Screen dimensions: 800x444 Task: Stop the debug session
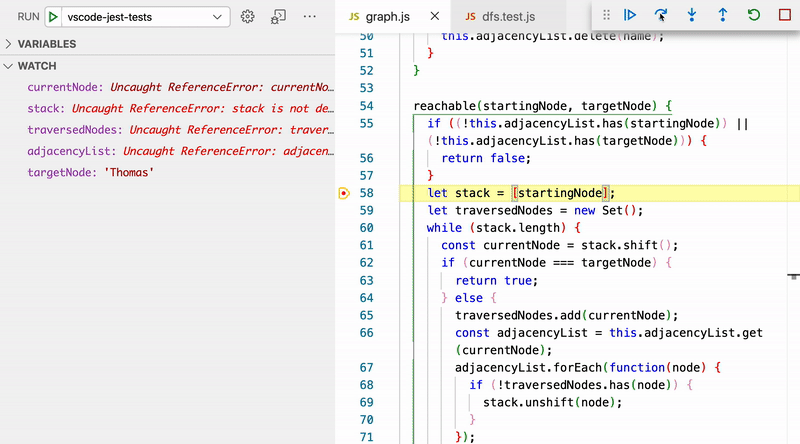click(785, 15)
